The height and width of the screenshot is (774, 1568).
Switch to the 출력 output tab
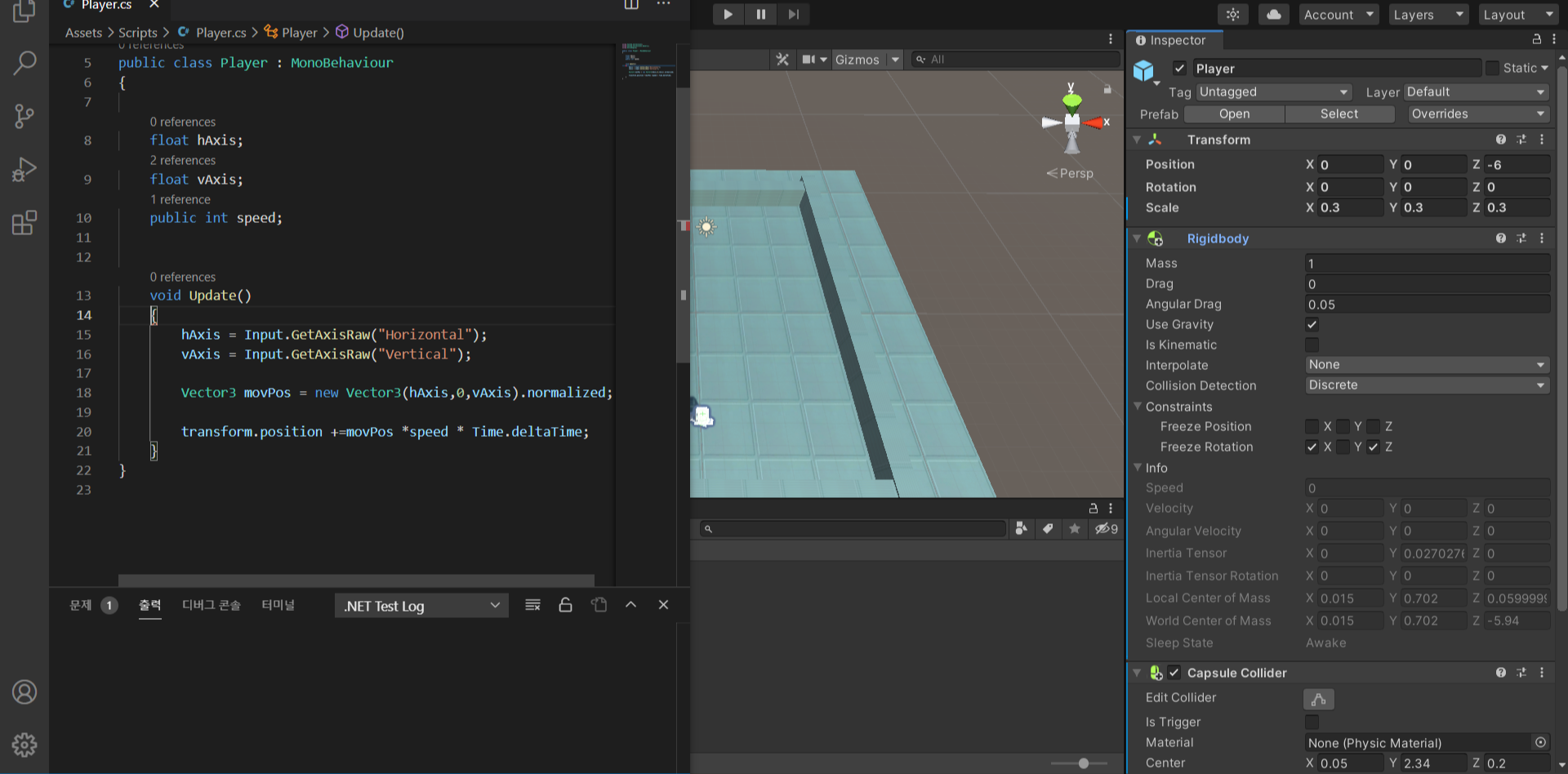click(149, 605)
